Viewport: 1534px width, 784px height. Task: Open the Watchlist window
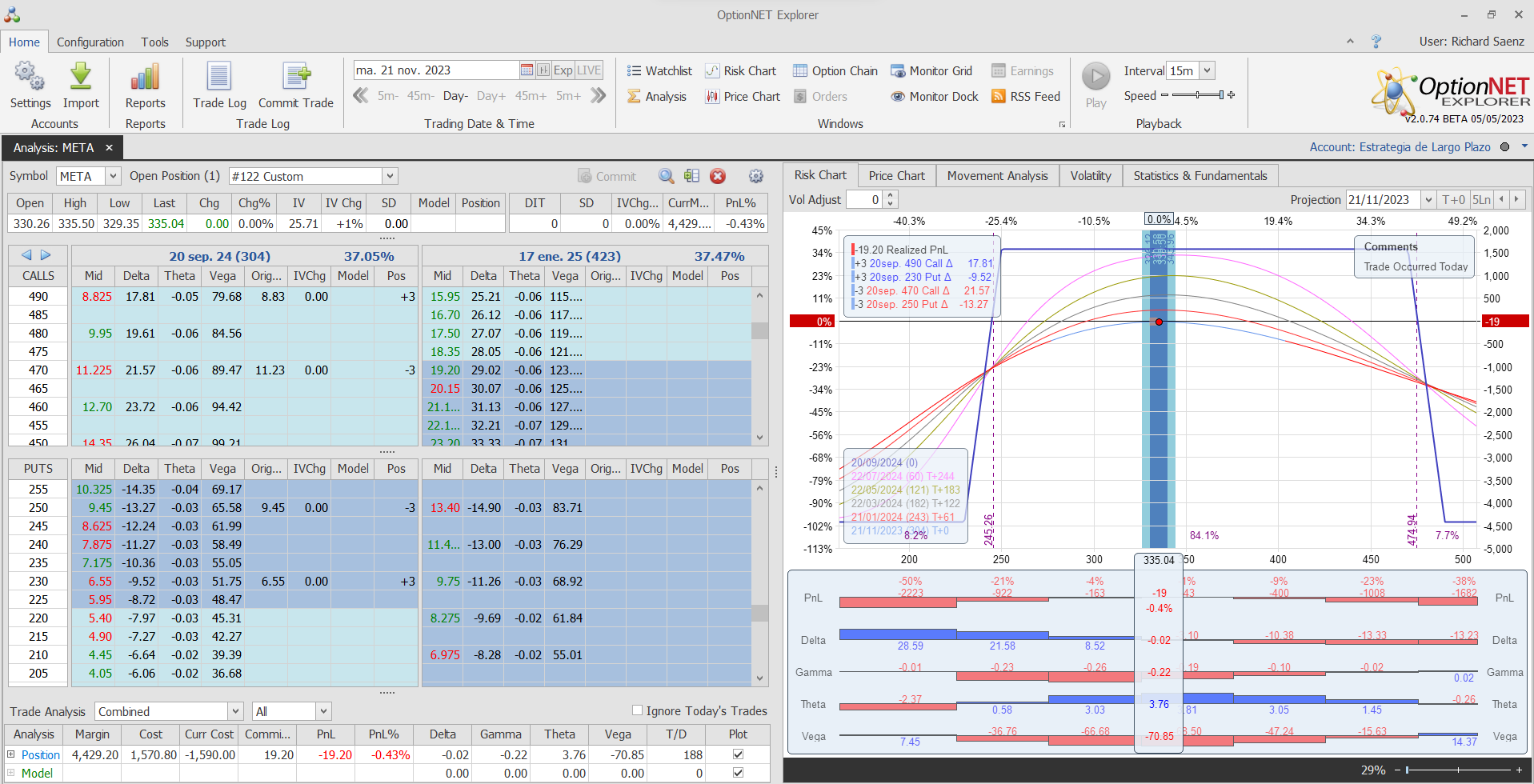pyautogui.click(x=659, y=71)
